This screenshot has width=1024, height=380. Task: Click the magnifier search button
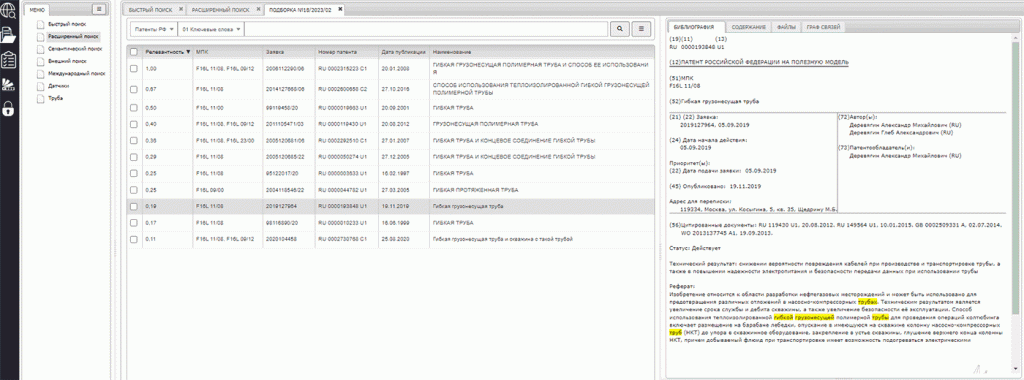(619, 29)
